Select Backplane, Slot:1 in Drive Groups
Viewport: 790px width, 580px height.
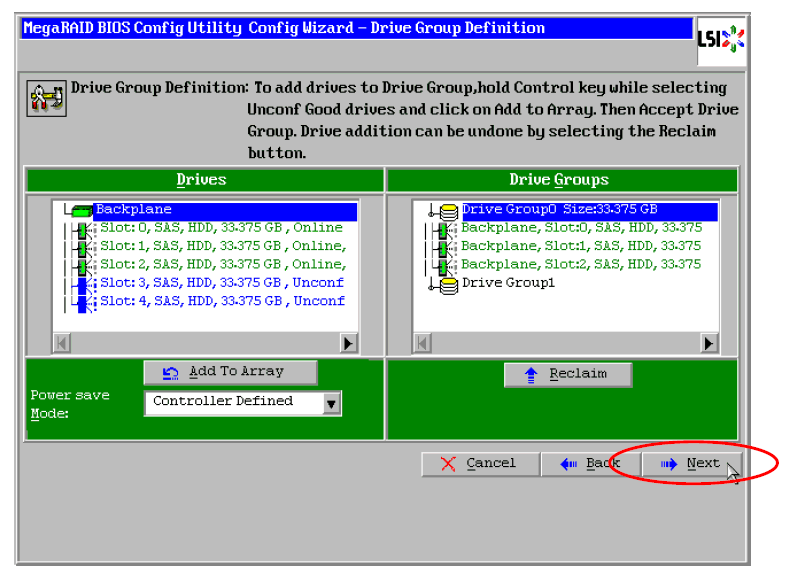(581, 246)
